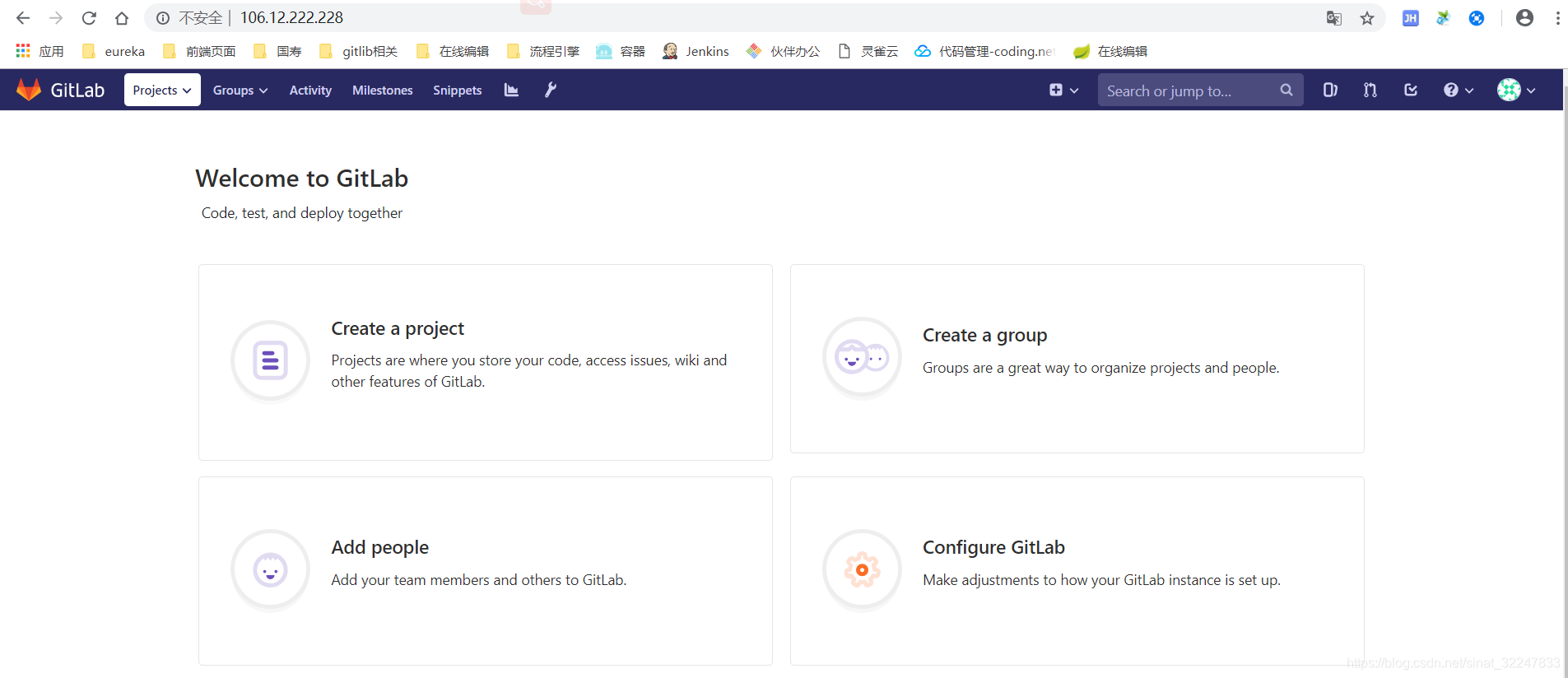The width and height of the screenshot is (1568, 678).
Task: Click 'Welcome to GitLab' heading text
Action: point(302,179)
